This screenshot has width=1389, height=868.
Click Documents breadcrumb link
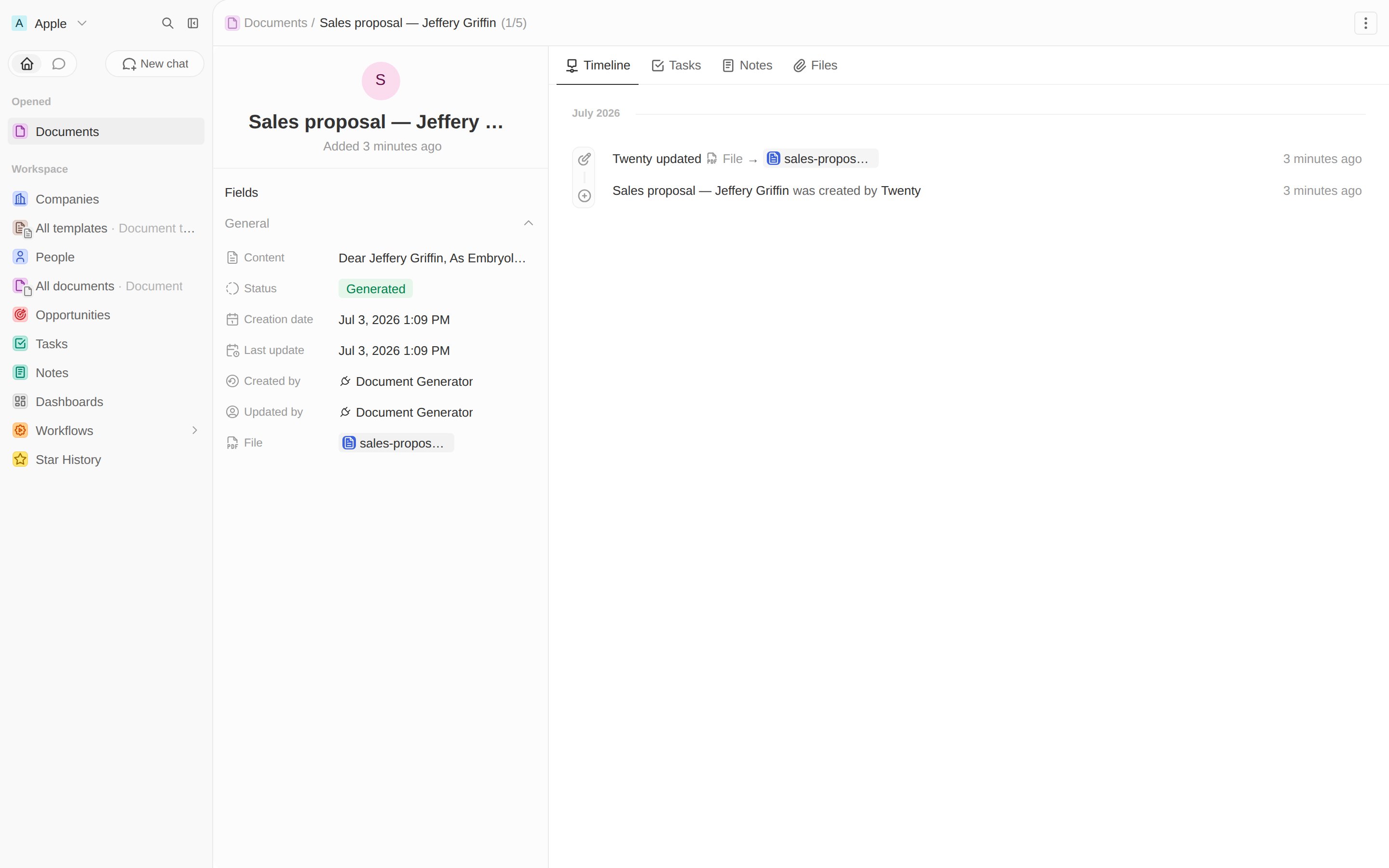click(x=275, y=23)
